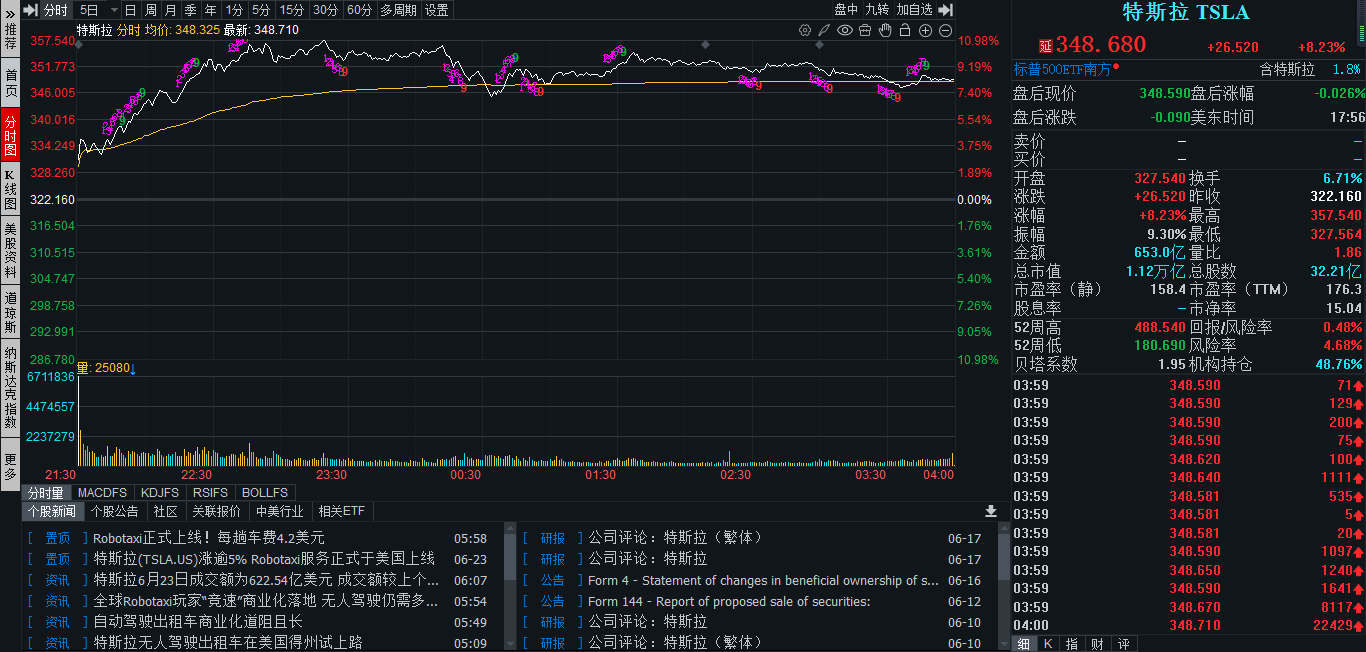Click the blue down arrow beside volume 25080
The height and width of the screenshot is (652, 1366).
click(x=133, y=368)
